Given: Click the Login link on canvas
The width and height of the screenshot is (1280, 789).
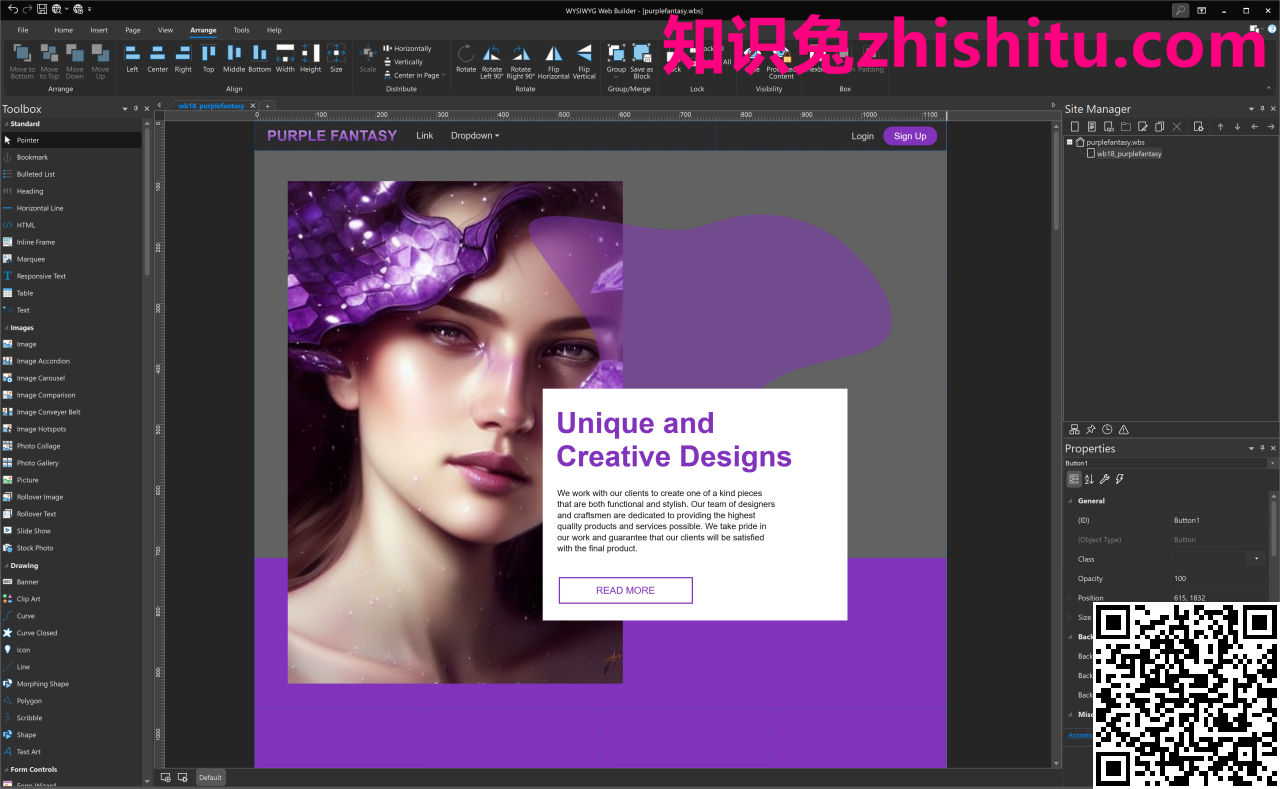Looking at the screenshot, I should [862, 136].
